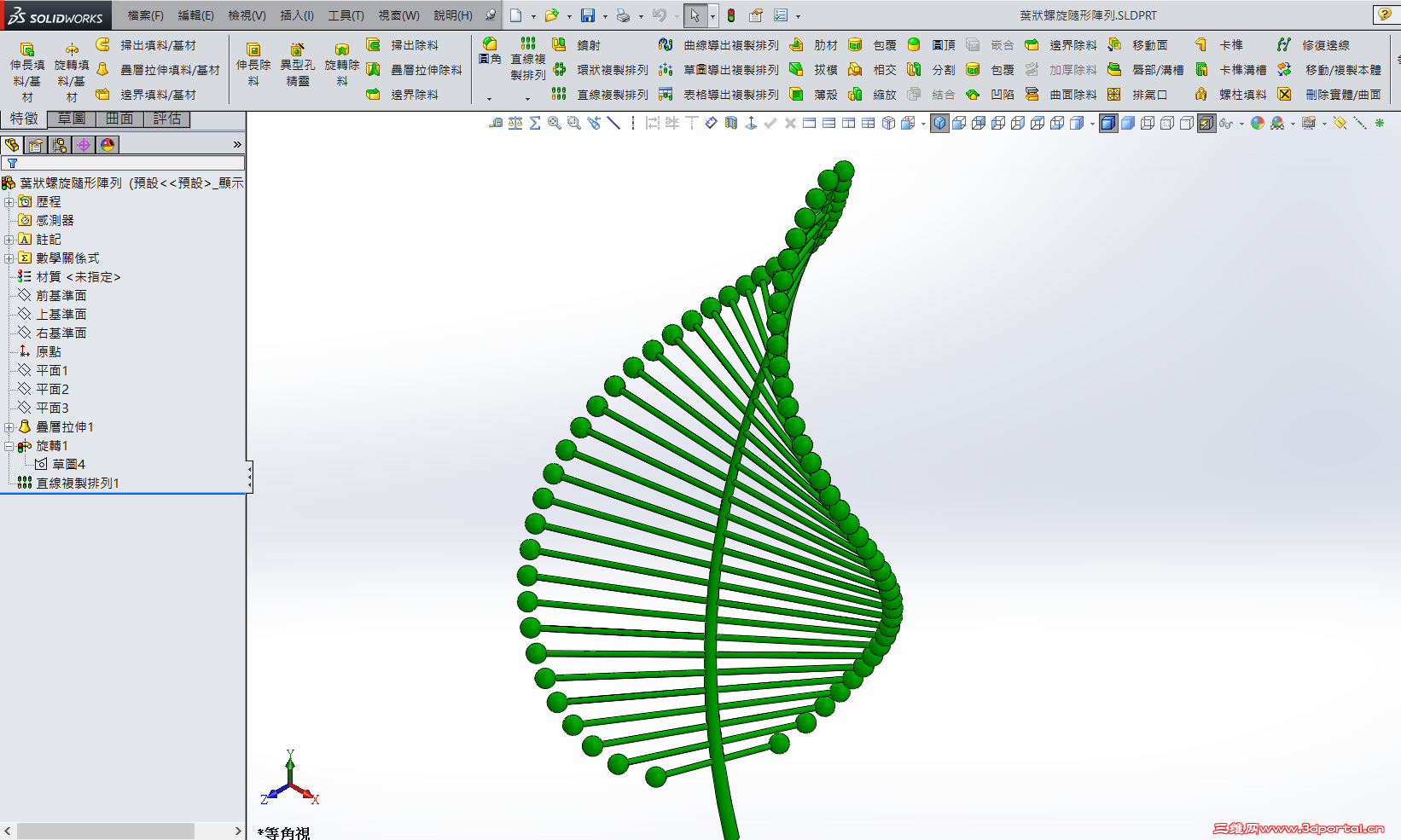This screenshot has width=1401, height=840.
Task: Select the 邊界填料/基材 boundary boss tool
Action: 146,95
